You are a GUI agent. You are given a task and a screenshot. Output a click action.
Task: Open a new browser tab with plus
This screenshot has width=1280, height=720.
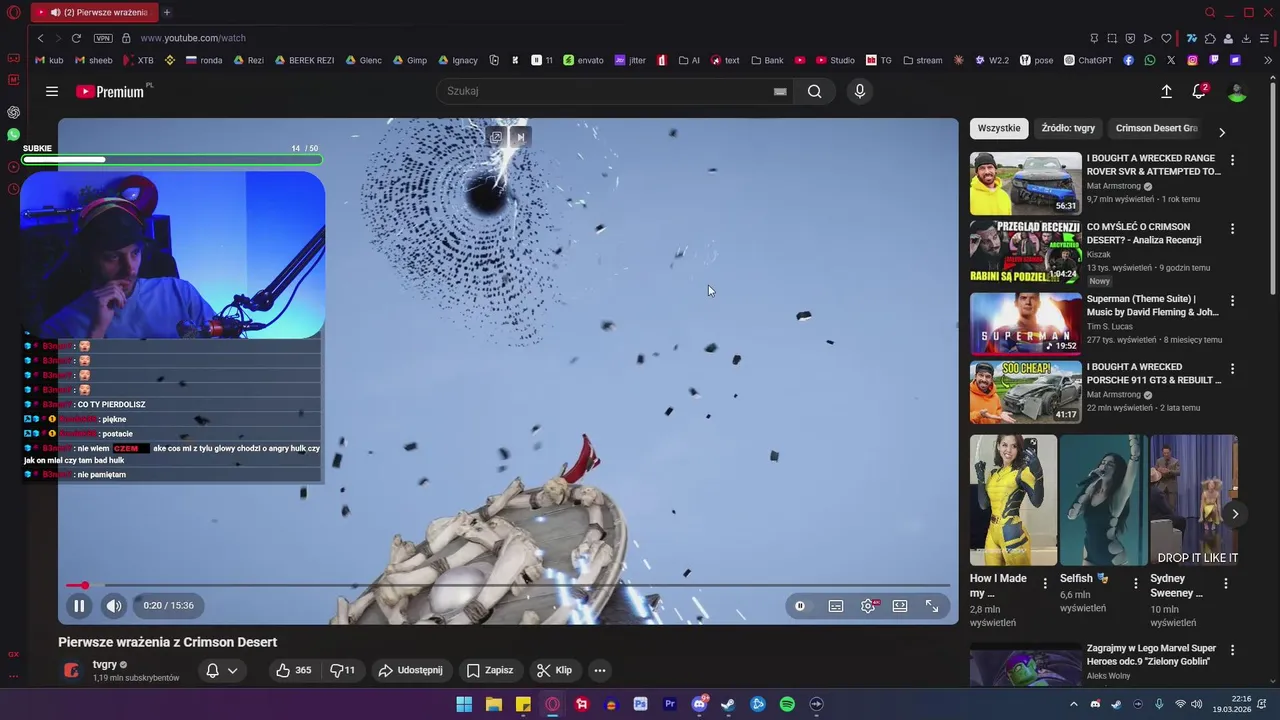tap(167, 12)
